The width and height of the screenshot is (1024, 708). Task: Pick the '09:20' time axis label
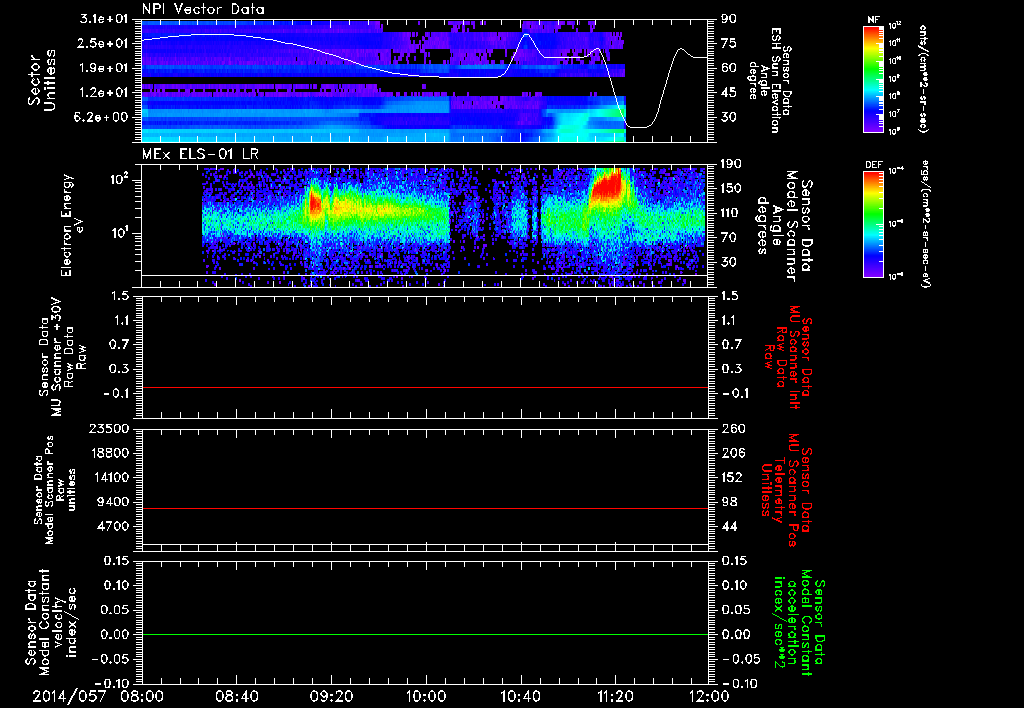pyautogui.click(x=332, y=696)
